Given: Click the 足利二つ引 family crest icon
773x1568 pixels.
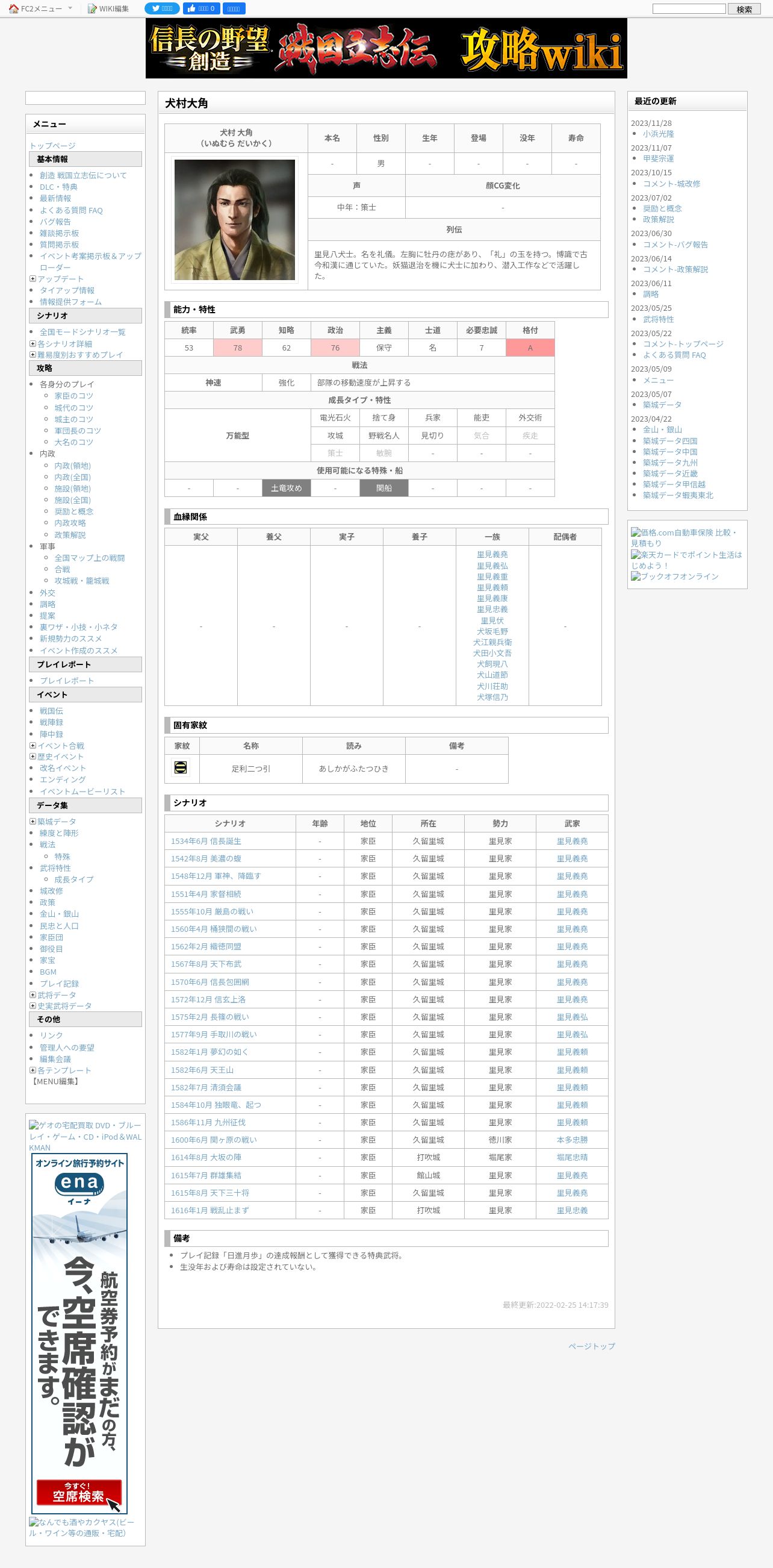Looking at the screenshot, I should coord(181,768).
